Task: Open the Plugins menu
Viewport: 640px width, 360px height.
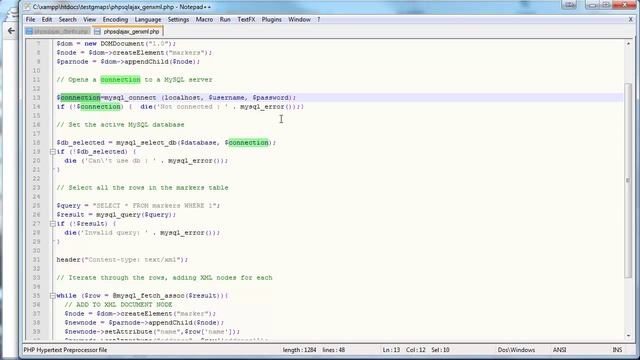Action: click(x=271, y=19)
